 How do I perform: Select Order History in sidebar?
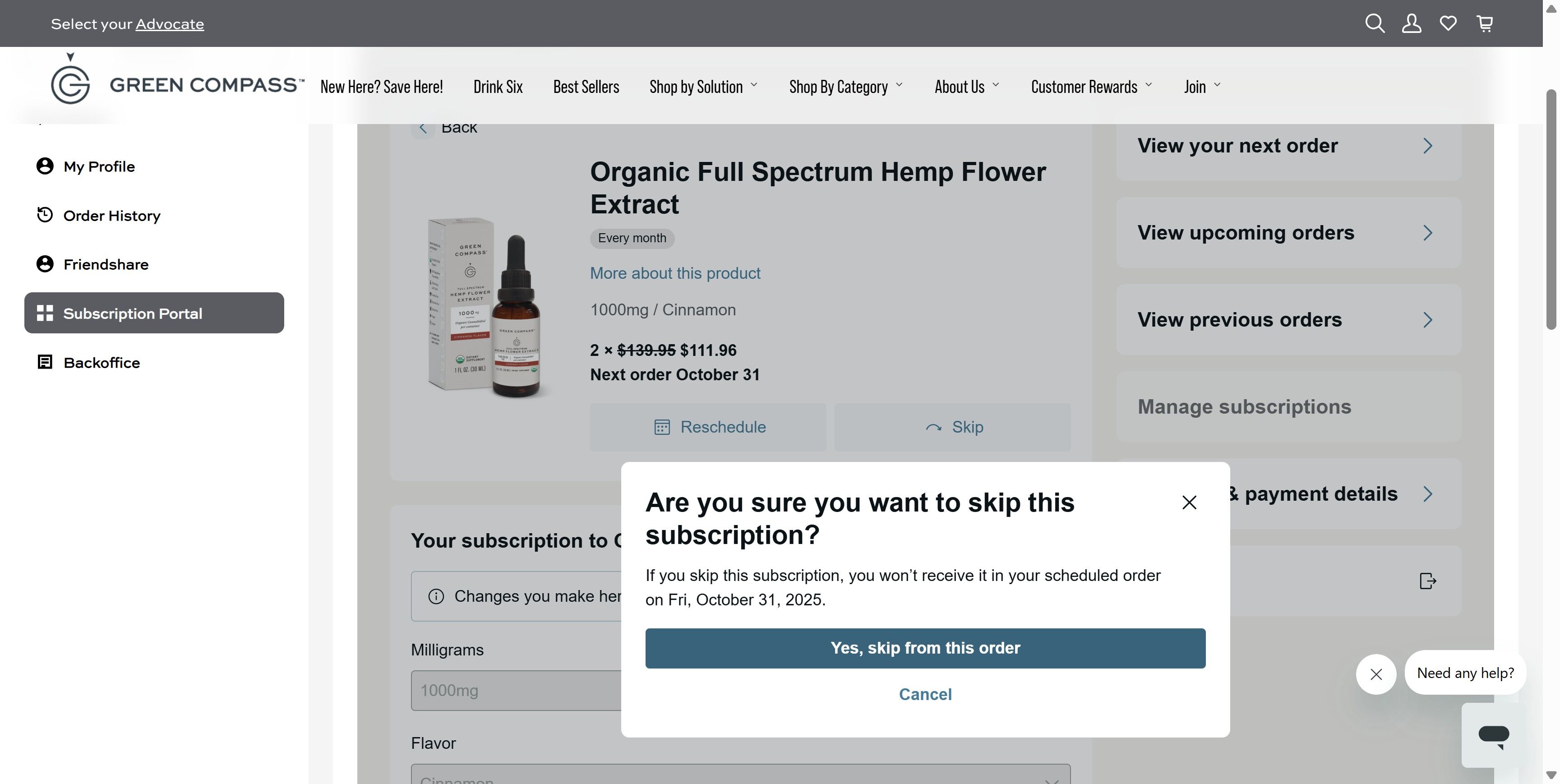154,216
